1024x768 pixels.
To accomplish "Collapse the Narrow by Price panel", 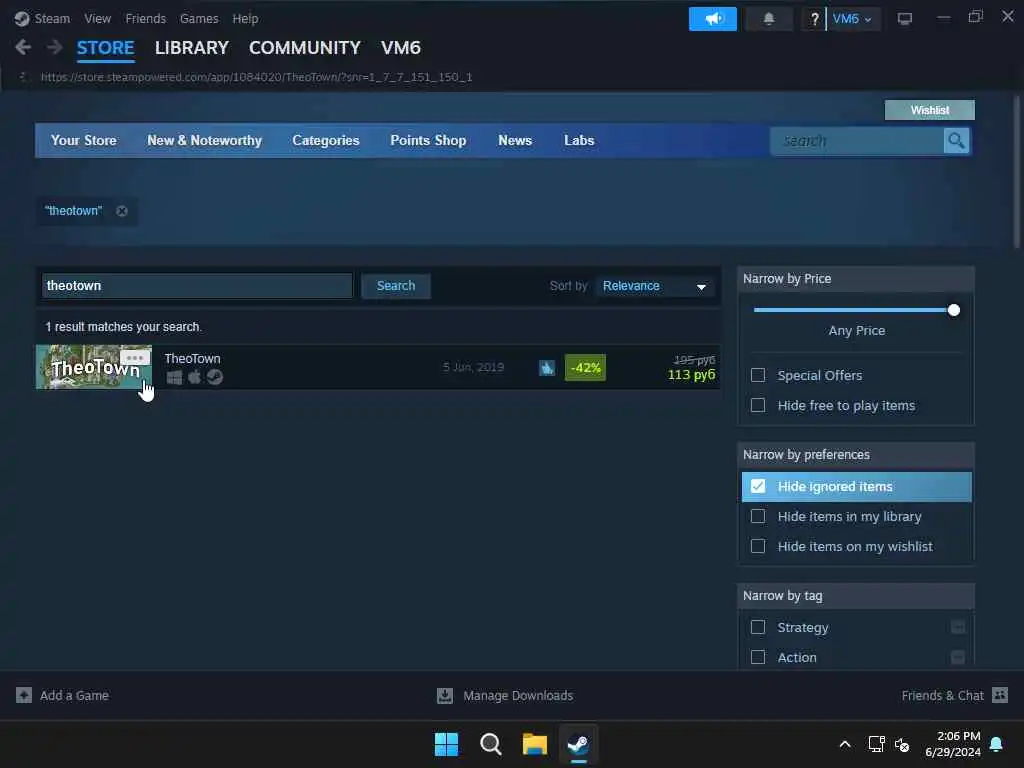I will pos(856,279).
